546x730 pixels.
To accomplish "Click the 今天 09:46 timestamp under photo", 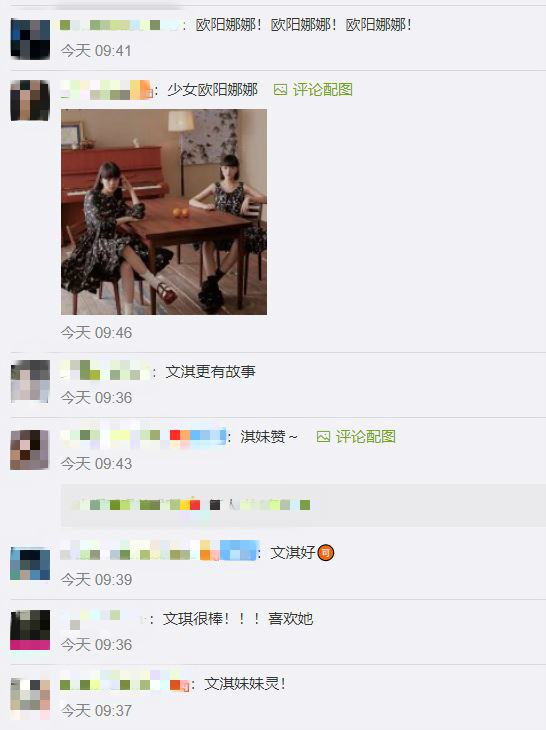I will pyautogui.click(x=96, y=333).
